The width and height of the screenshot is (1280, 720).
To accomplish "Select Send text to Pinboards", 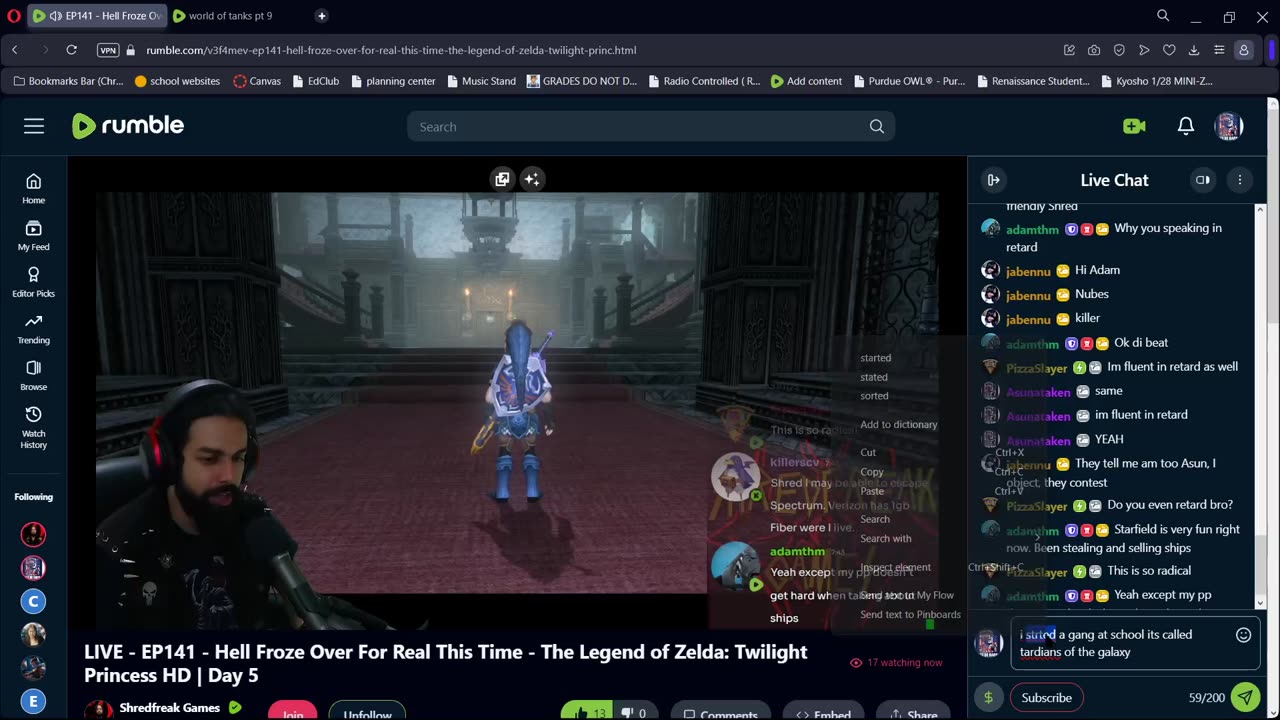I will pyautogui.click(x=910, y=615).
